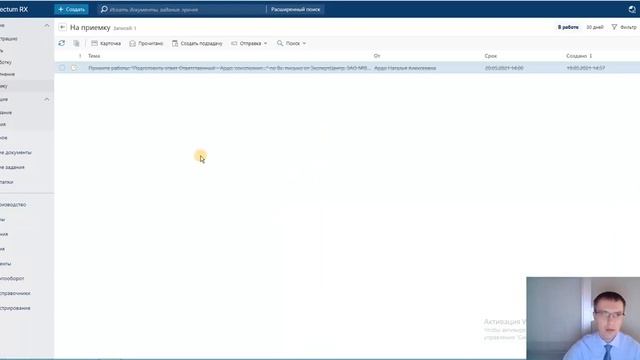
Task: Collapse the top sidebar group chevron
Action: tap(47, 26)
